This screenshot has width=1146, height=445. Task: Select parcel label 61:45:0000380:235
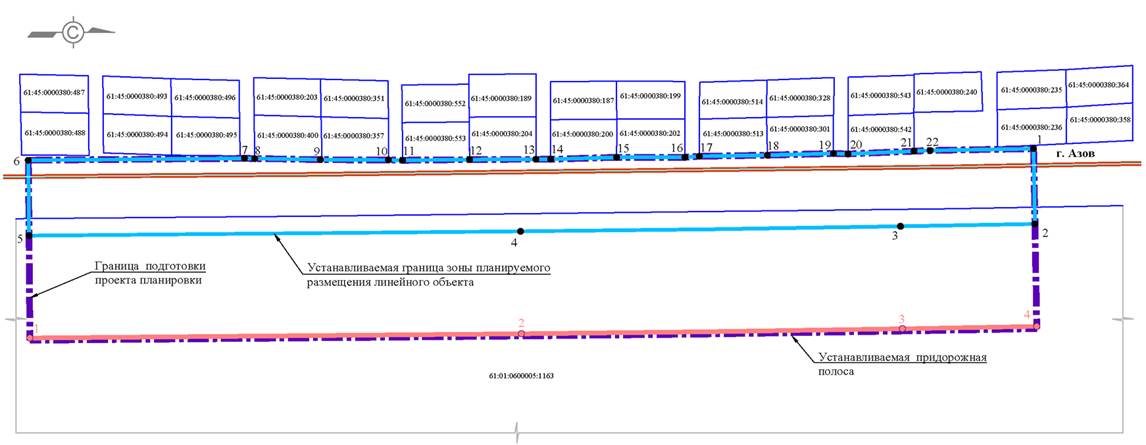click(x=1031, y=90)
